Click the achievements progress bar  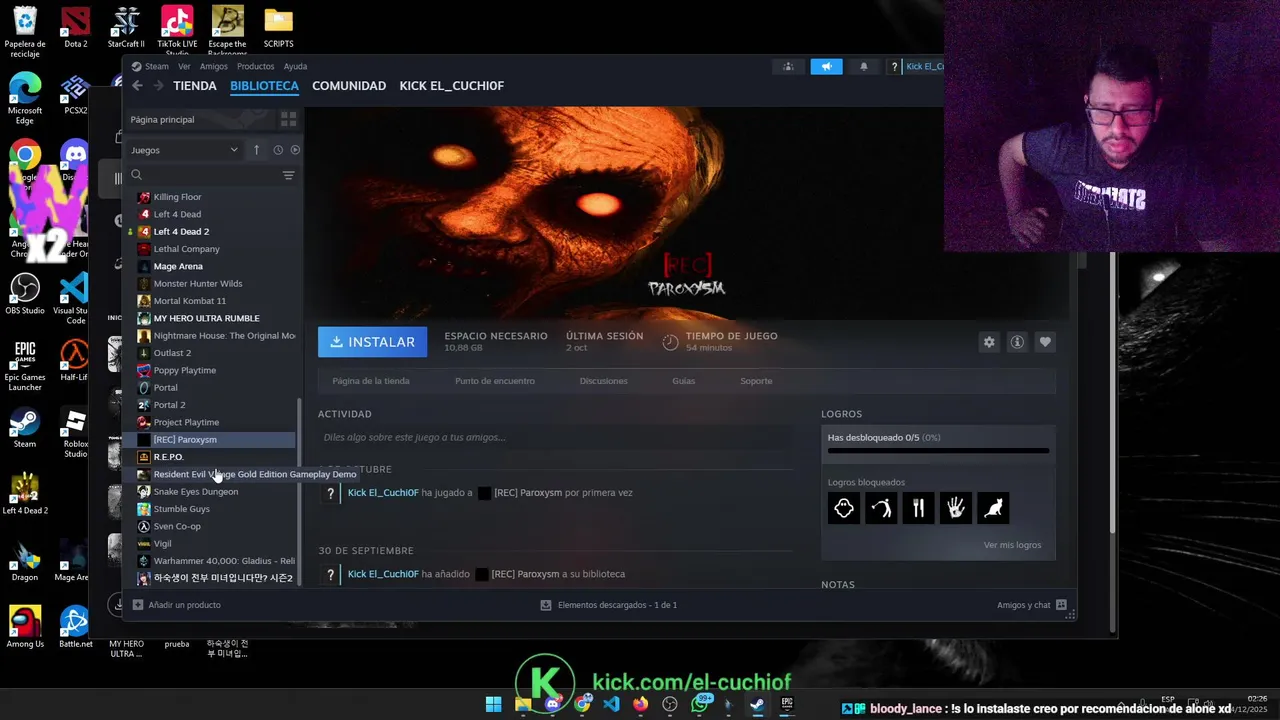coord(938,451)
